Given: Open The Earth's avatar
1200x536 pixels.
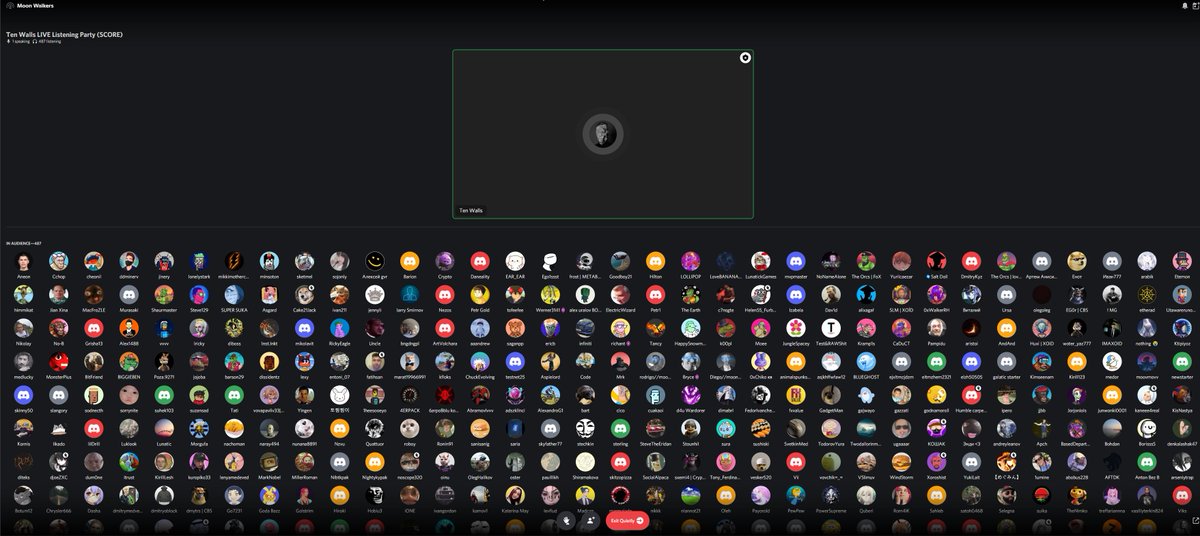Looking at the screenshot, I should click(690, 295).
